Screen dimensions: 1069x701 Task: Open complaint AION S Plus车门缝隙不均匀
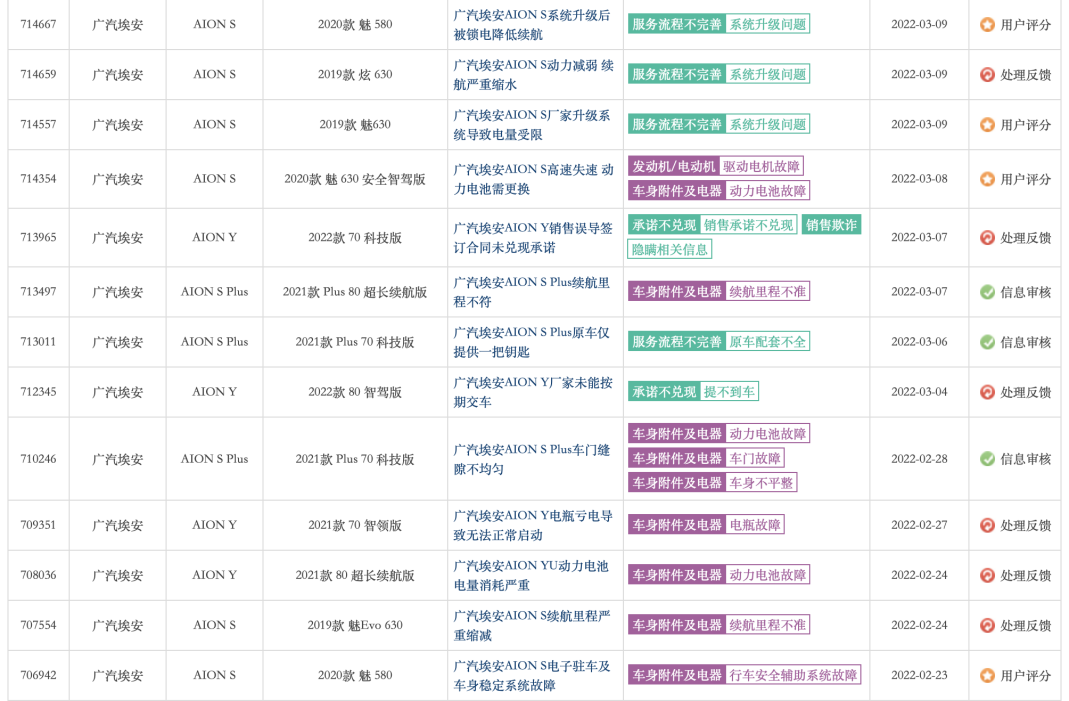pos(532,459)
